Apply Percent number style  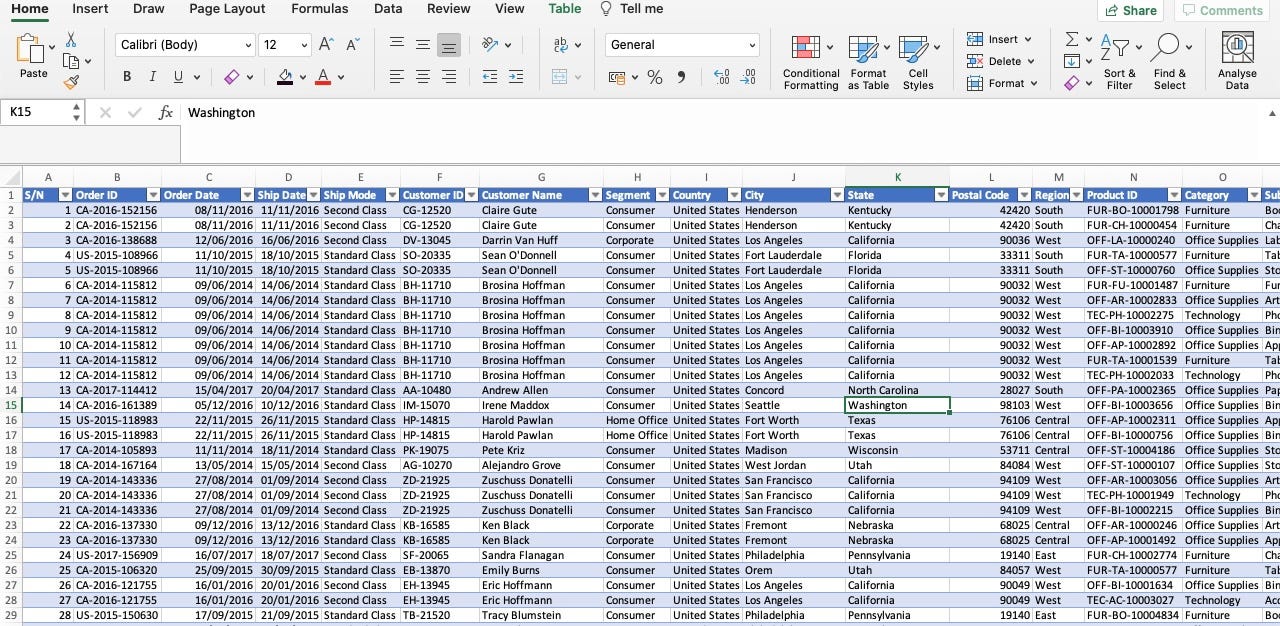[655, 77]
